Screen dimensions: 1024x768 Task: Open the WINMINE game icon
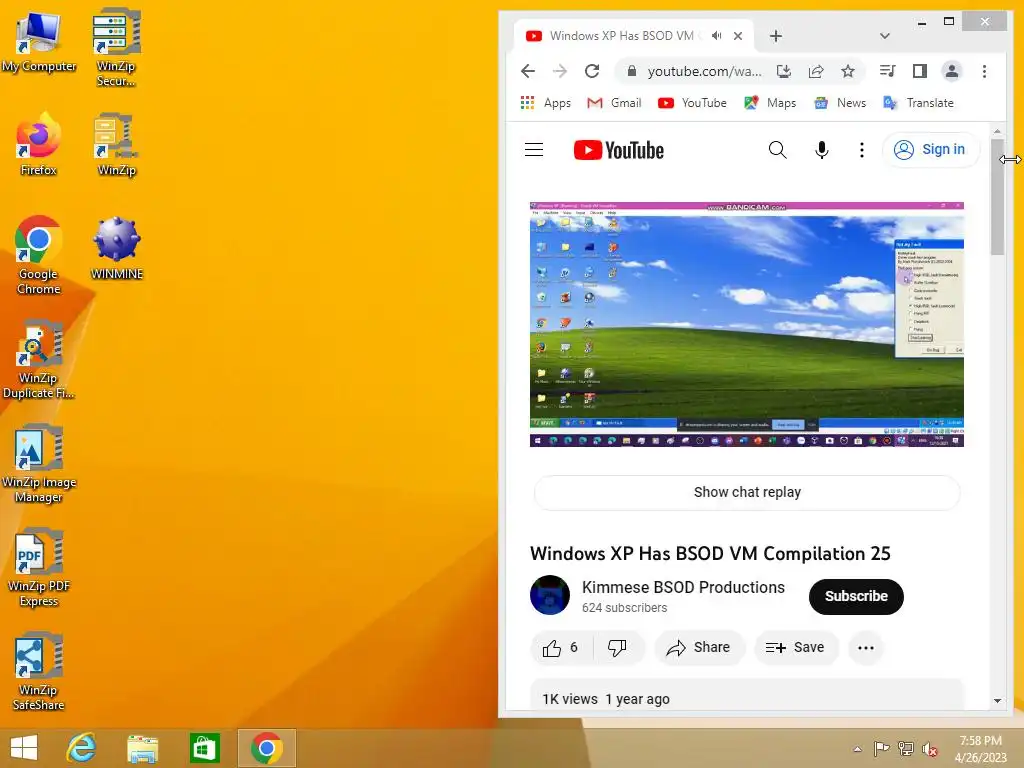[116, 248]
